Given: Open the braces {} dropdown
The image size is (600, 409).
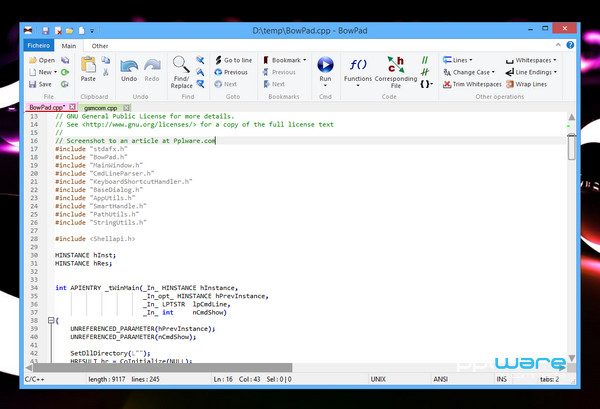Looking at the screenshot, I should click(426, 84).
